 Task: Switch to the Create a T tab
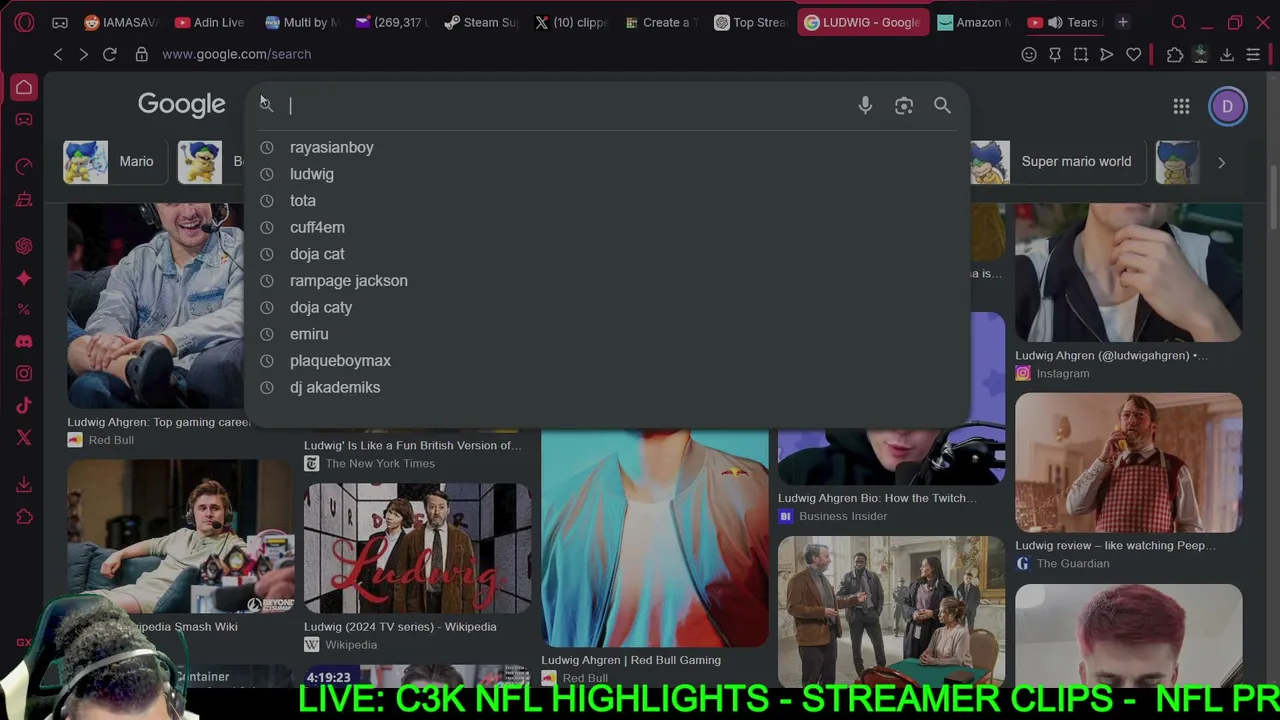point(660,22)
